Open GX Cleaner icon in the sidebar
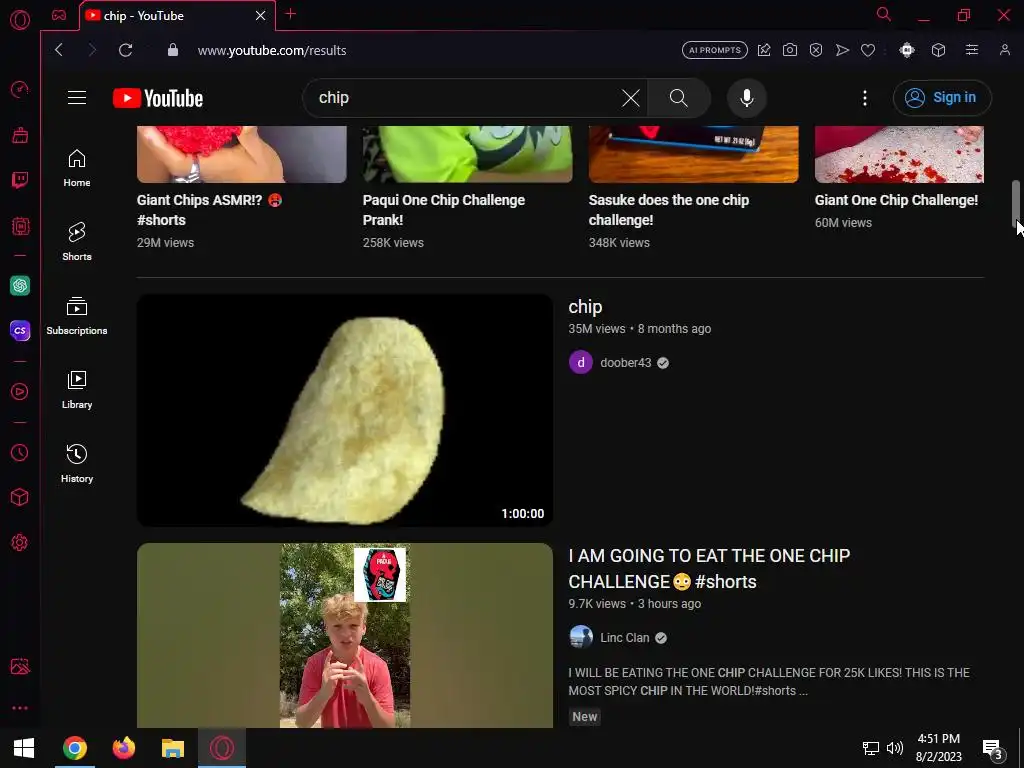Image resolution: width=1024 pixels, height=768 pixels. (20, 135)
